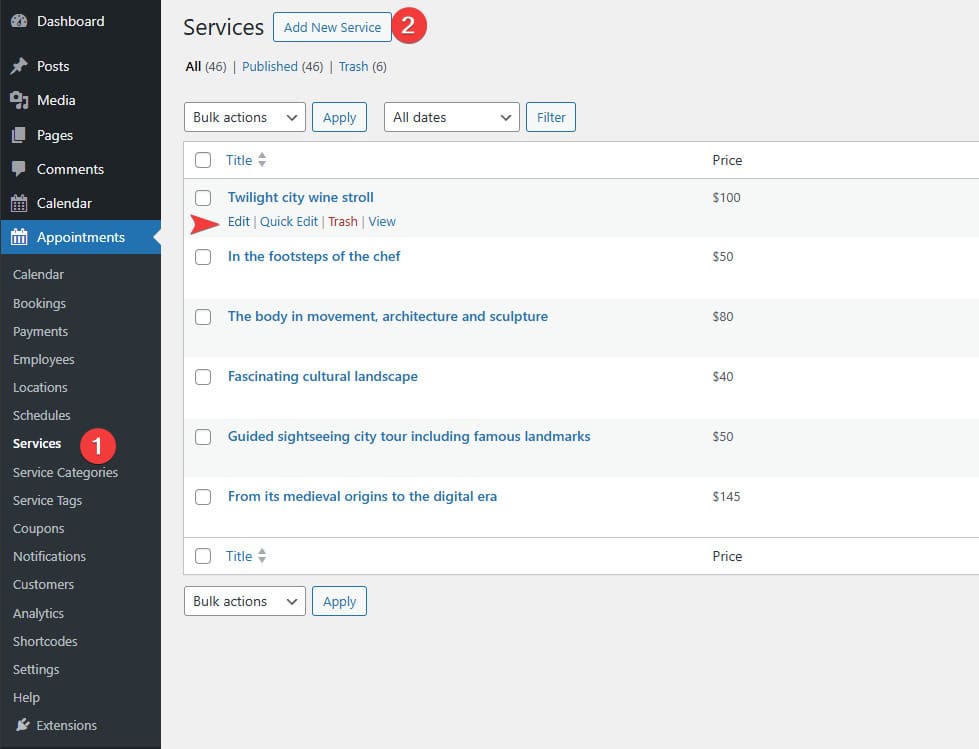Open the Bulk actions dropdown
The height and width of the screenshot is (749, 979).
(x=244, y=117)
